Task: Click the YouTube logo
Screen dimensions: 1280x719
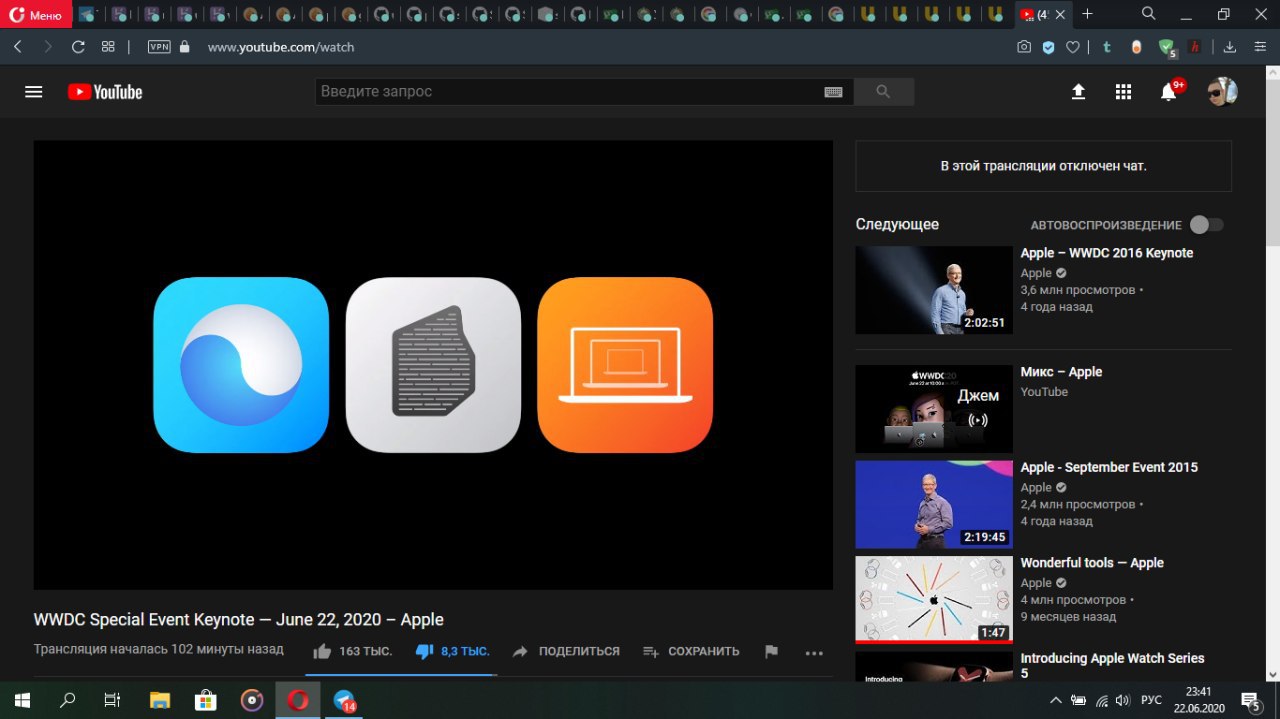Action: [105, 92]
